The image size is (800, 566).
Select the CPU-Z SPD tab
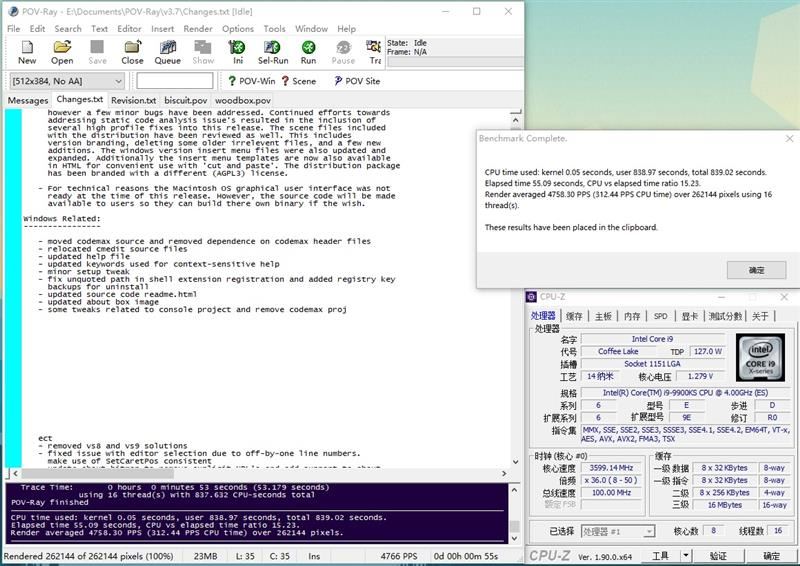coord(661,316)
